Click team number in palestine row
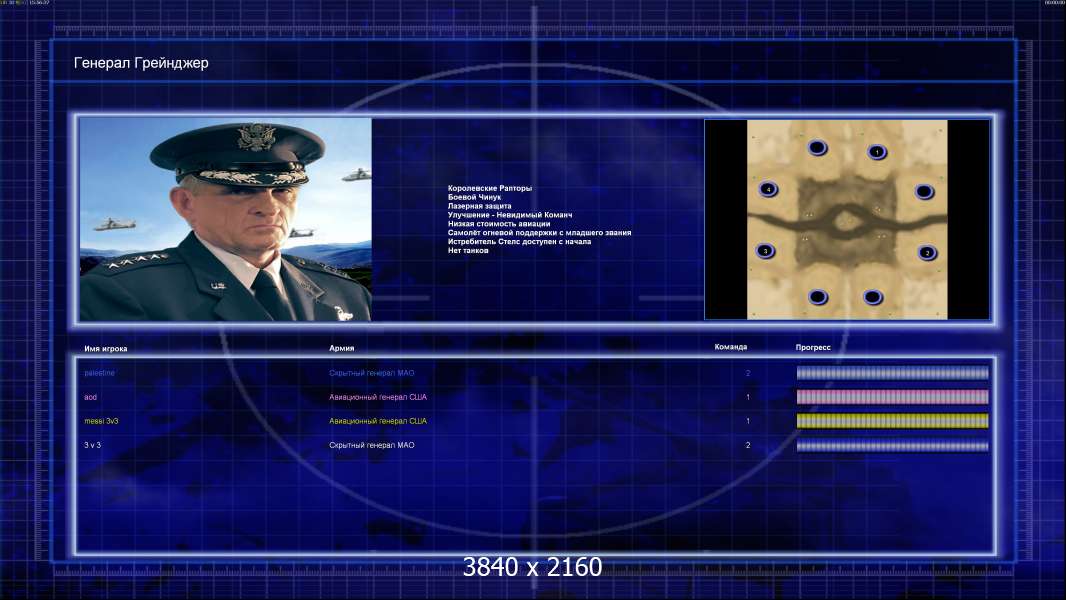Screen dimensions: 1066x600 point(748,373)
